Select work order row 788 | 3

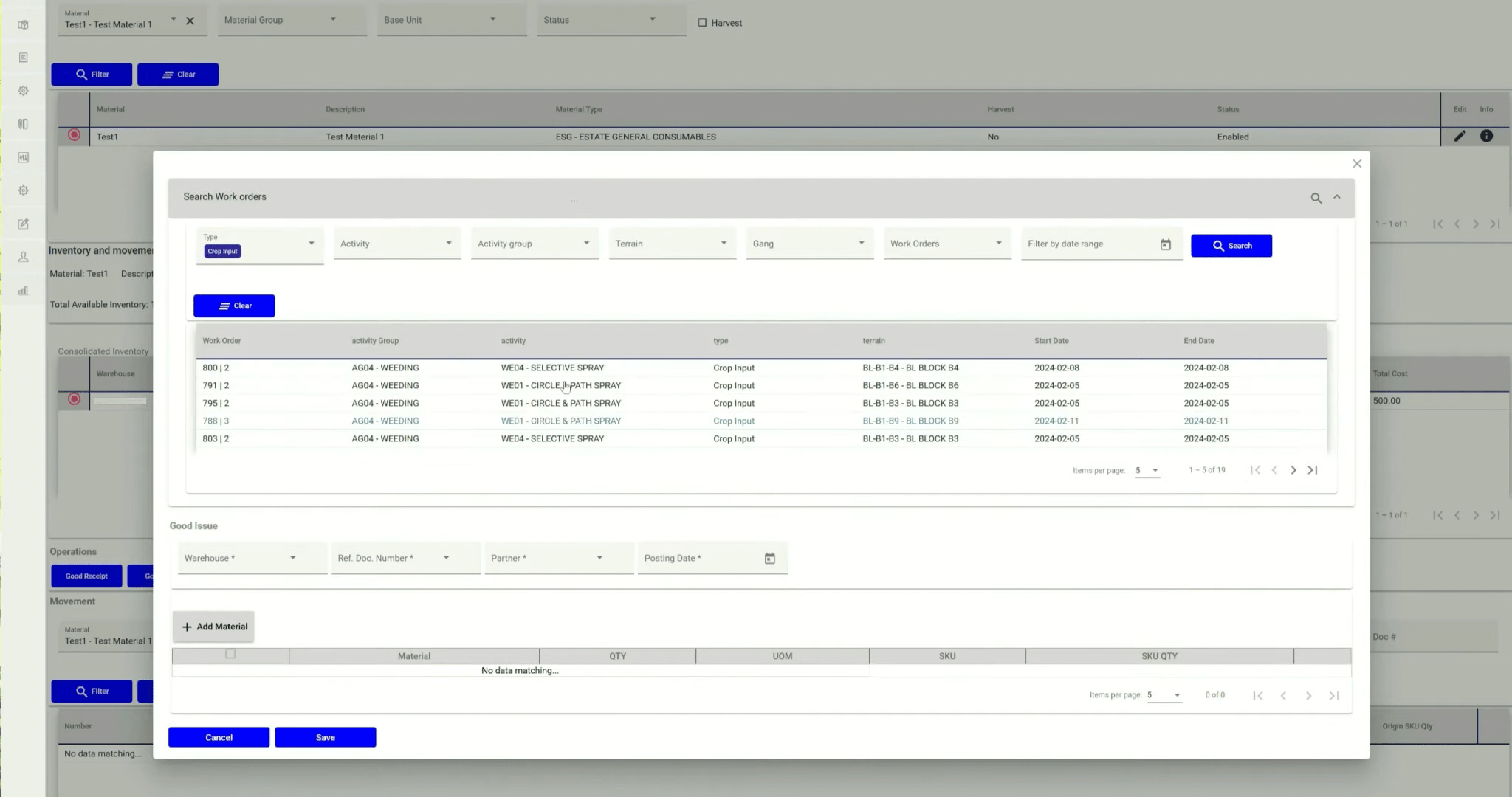coord(216,421)
